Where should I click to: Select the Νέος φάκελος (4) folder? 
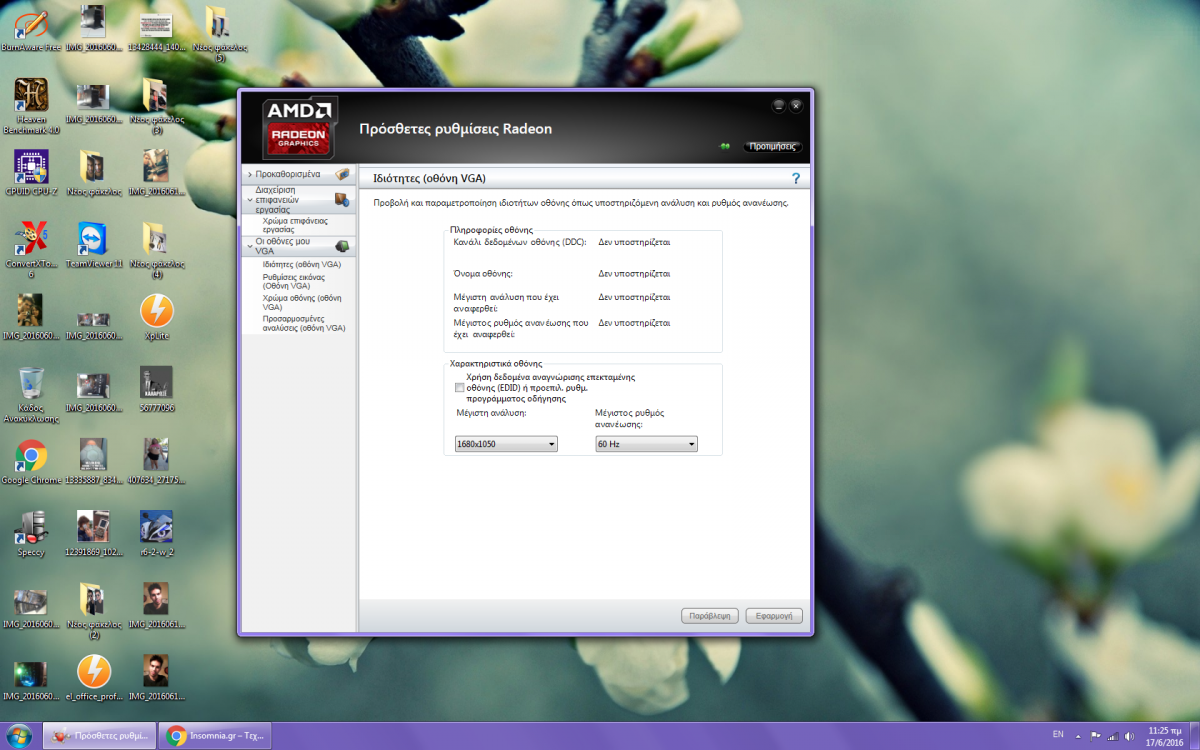click(x=156, y=250)
